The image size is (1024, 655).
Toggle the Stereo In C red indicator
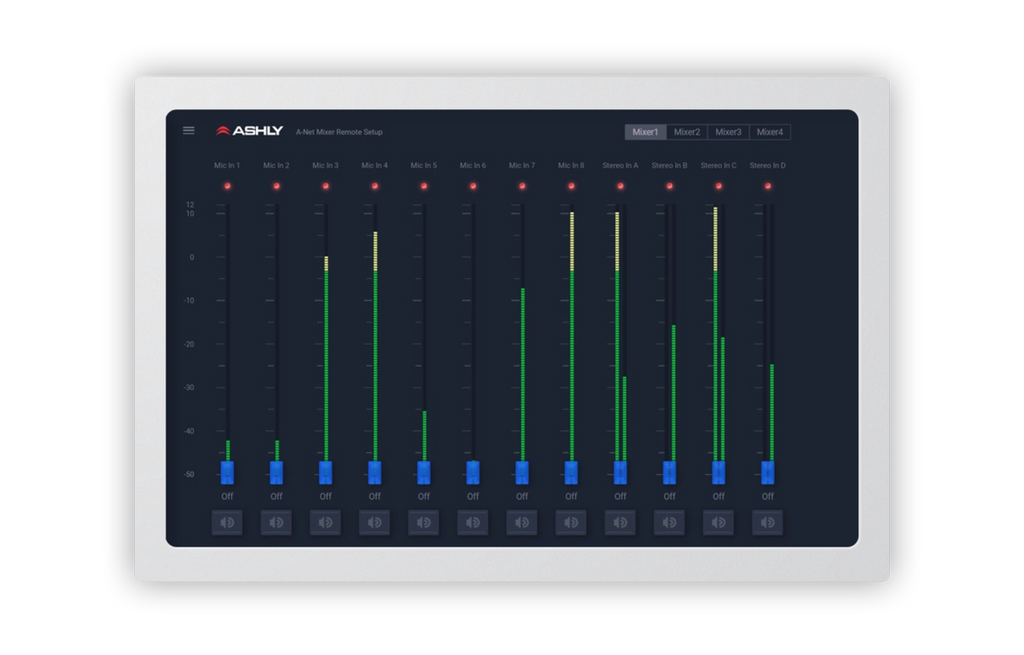718,186
